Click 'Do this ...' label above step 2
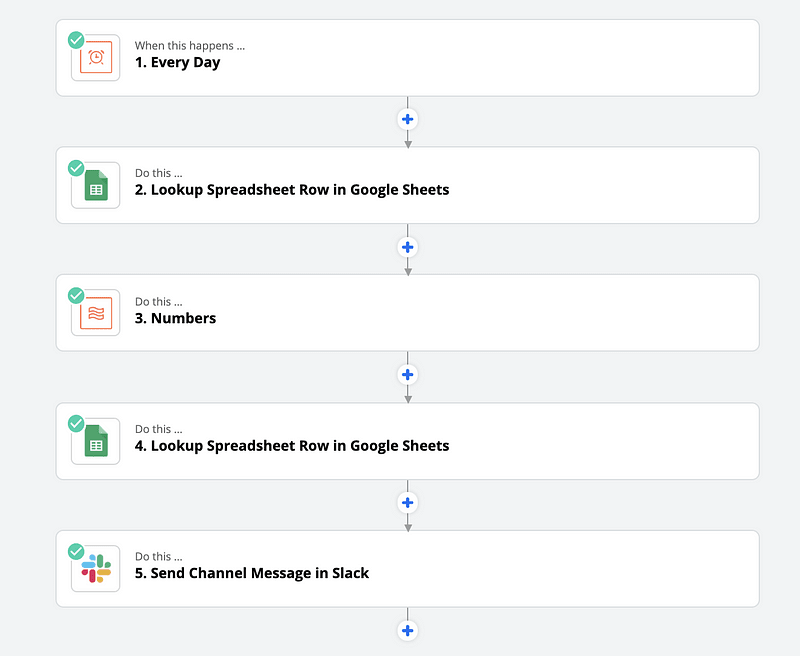Image resolution: width=800 pixels, height=656 pixels. coord(159,173)
